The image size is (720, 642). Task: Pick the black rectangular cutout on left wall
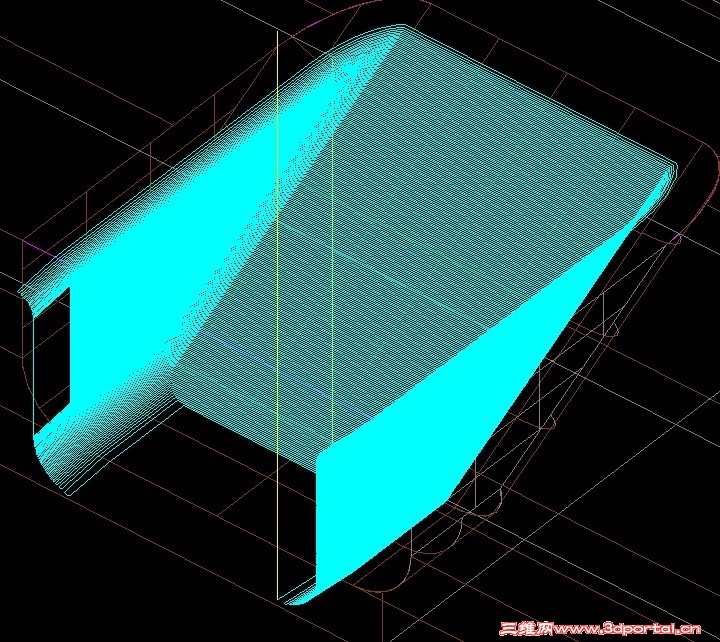pyautogui.click(x=51, y=359)
